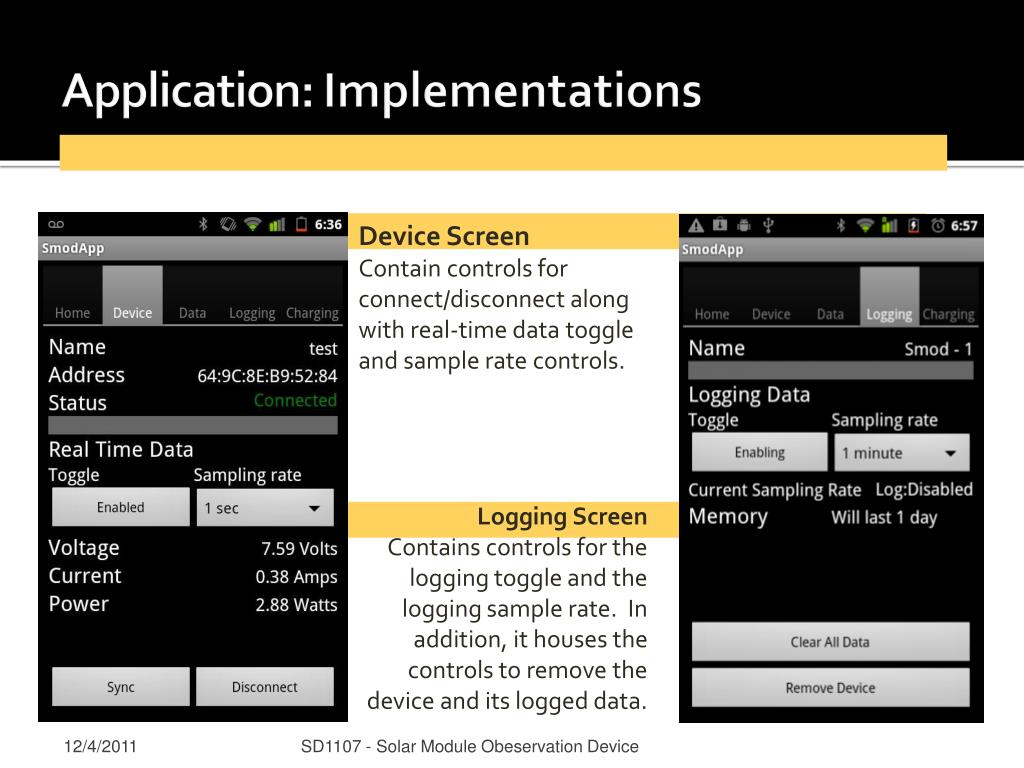This screenshot has width=1024, height=768.
Task: Click the SD1107 footer title text
Action: tap(470, 746)
